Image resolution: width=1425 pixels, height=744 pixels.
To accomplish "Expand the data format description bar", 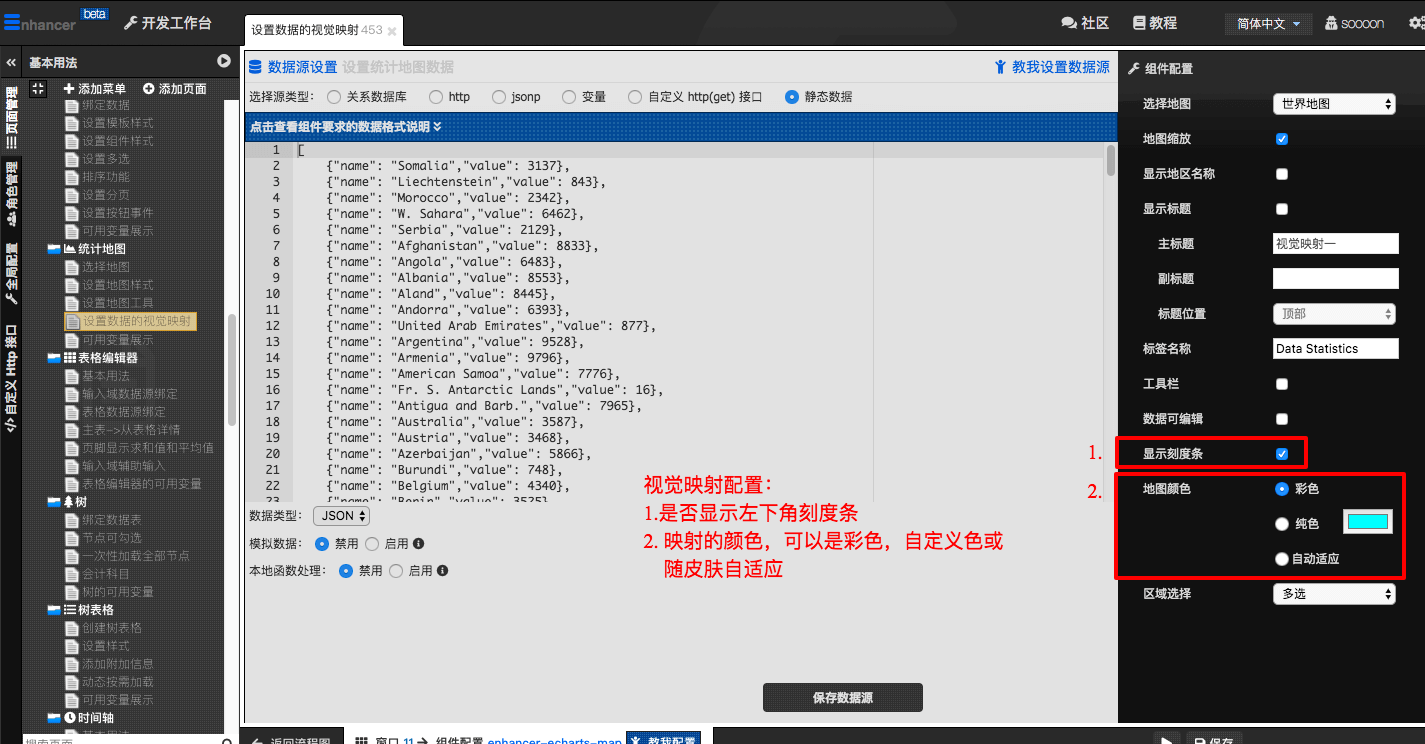I will pyautogui.click(x=345, y=127).
